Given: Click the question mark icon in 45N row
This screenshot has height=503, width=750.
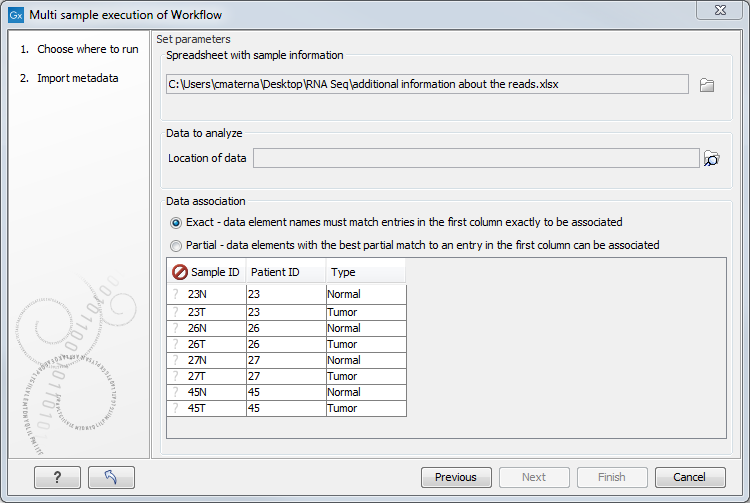Looking at the screenshot, I should [176, 392].
